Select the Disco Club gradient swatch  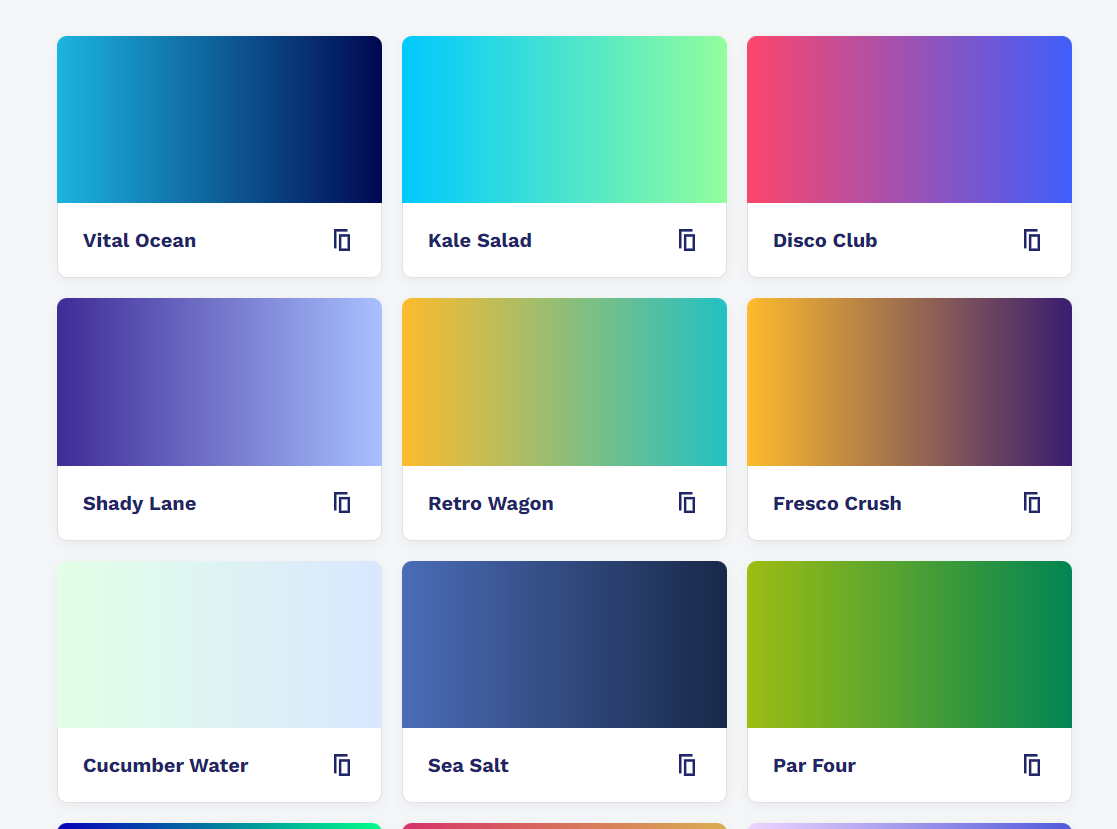point(909,120)
